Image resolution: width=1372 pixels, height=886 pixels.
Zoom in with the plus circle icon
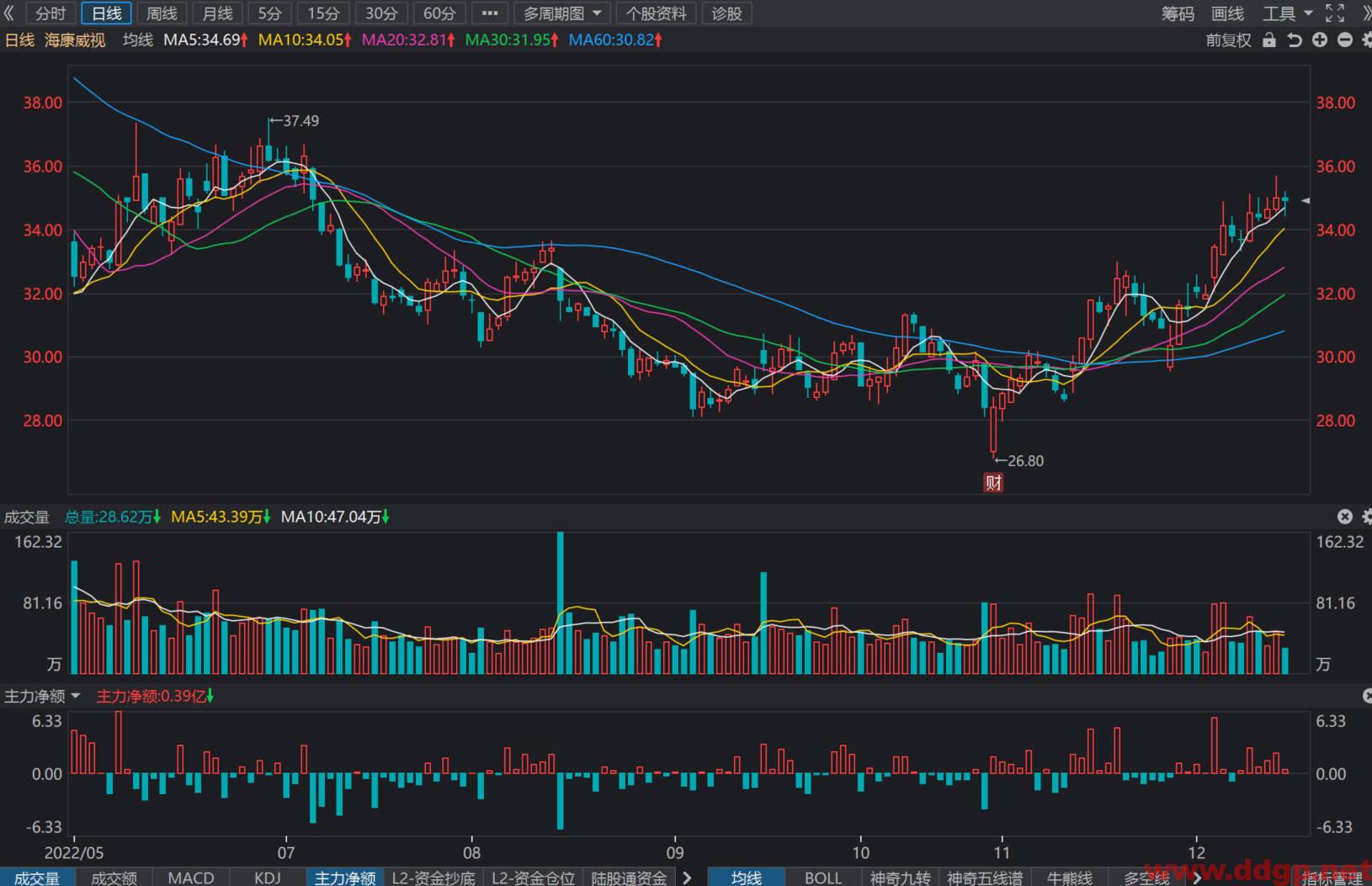click(x=1320, y=40)
